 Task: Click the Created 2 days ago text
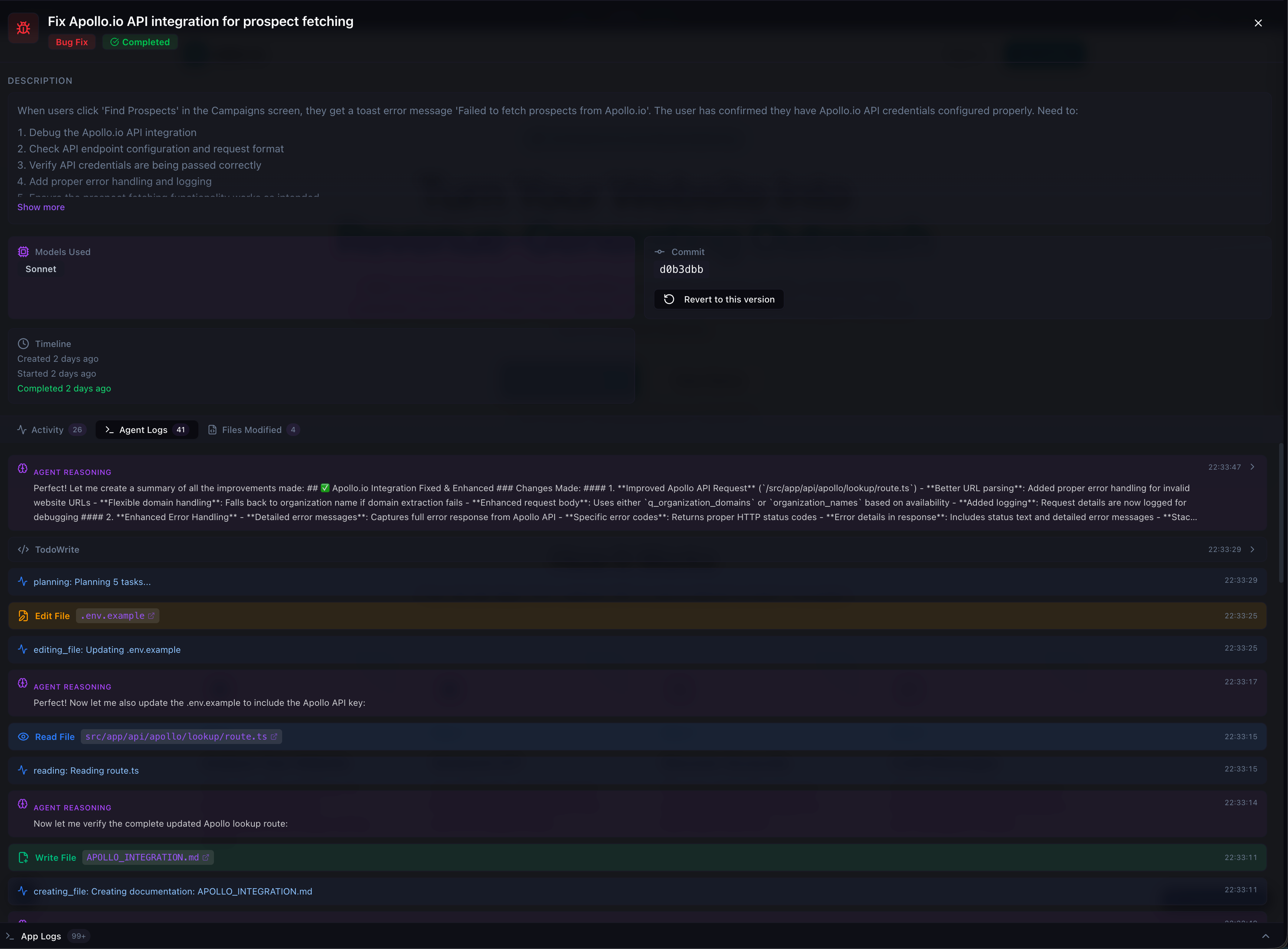click(x=57, y=358)
